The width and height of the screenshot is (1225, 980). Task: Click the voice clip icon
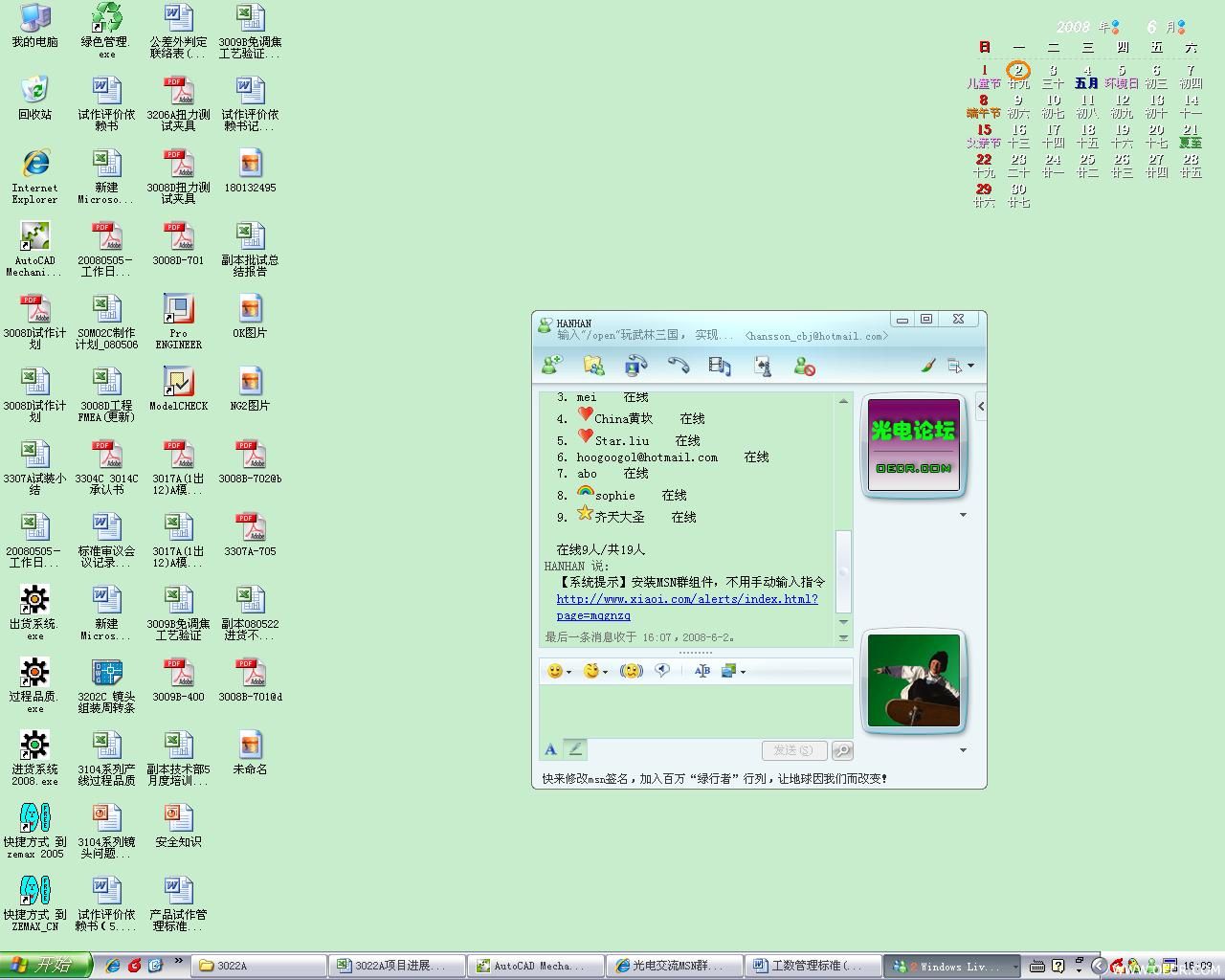pos(662,671)
